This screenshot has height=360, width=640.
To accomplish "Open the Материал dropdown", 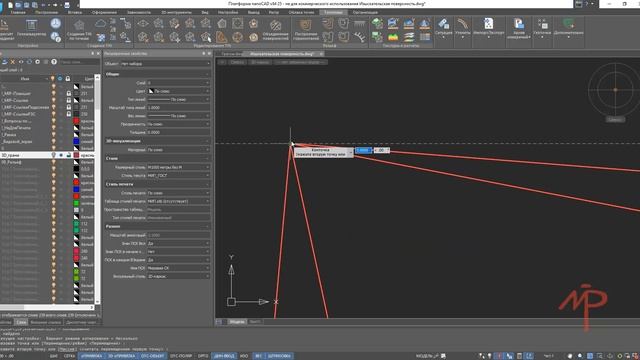I will (178, 150).
